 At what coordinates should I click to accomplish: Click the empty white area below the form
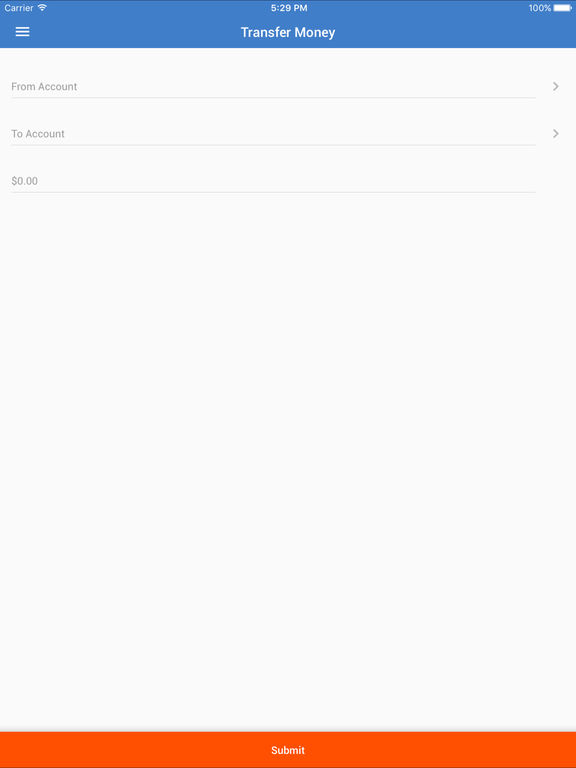pyautogui.click(x=288, y=460)
